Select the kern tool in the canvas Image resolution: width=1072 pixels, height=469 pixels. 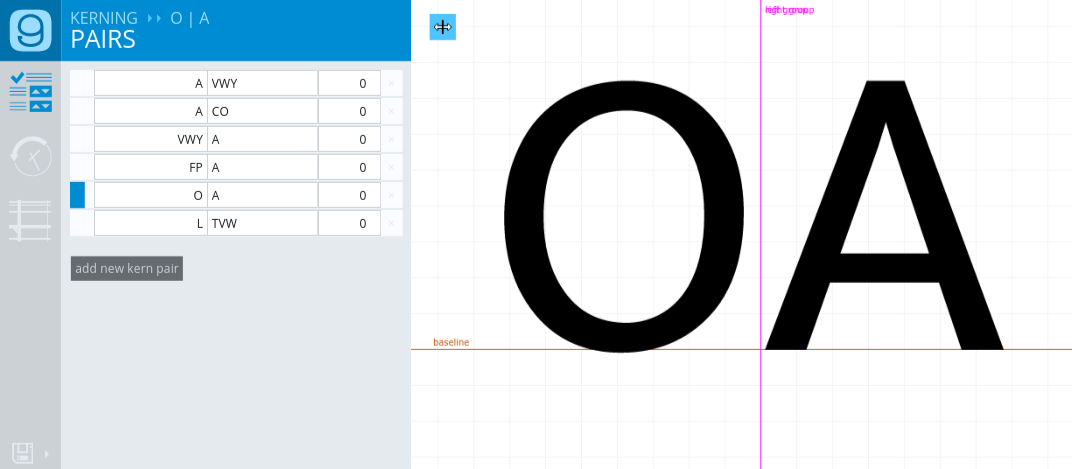pyautogui.click(x=442, y=27)
